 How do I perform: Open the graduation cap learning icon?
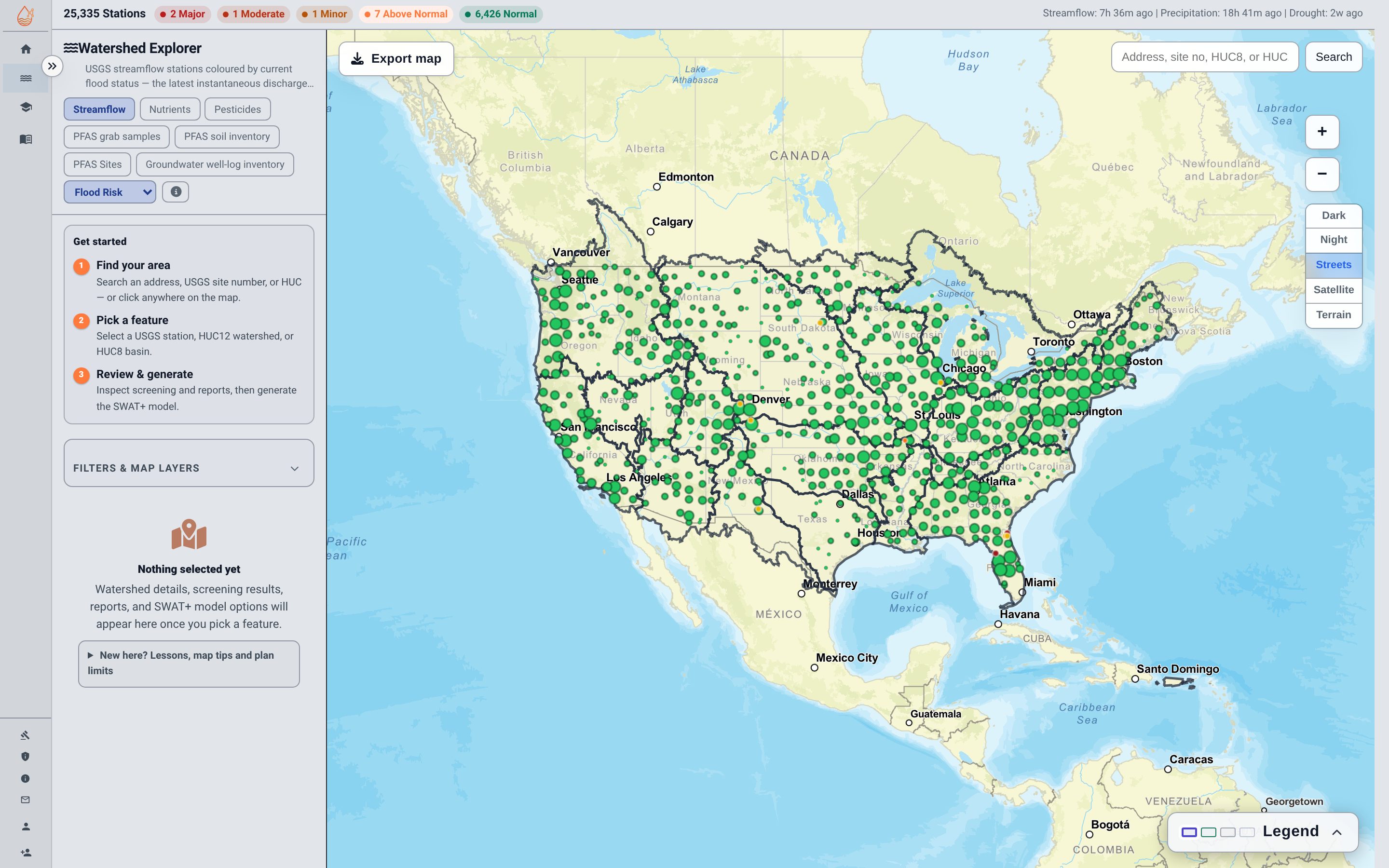point(26,108)
